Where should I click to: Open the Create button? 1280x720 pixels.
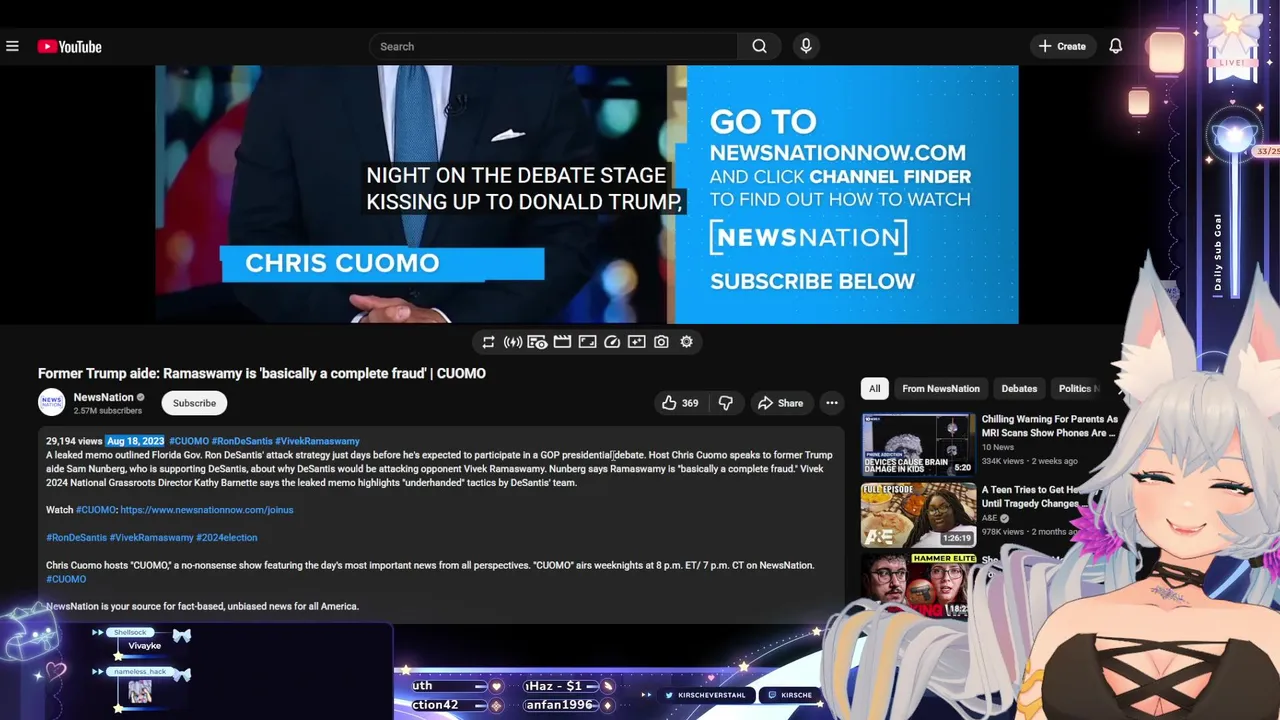(1062, 46)
